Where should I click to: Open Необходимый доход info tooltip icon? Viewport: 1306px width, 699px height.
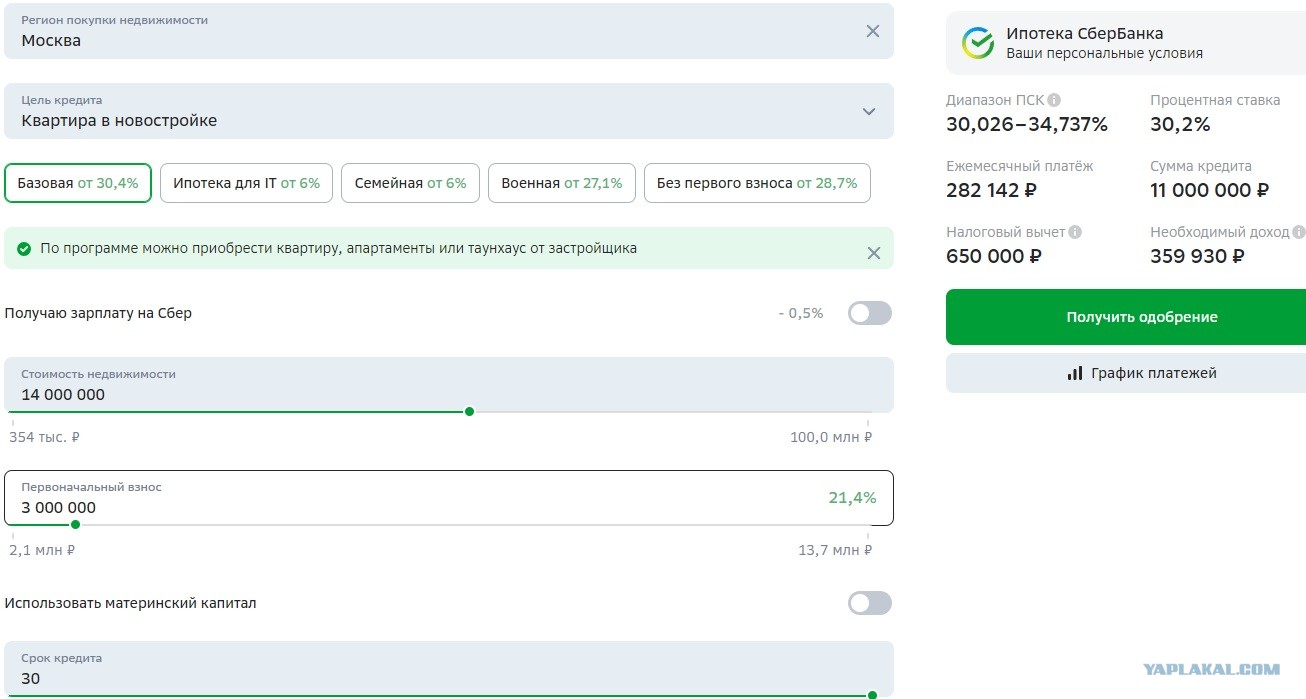point(1299,232)
